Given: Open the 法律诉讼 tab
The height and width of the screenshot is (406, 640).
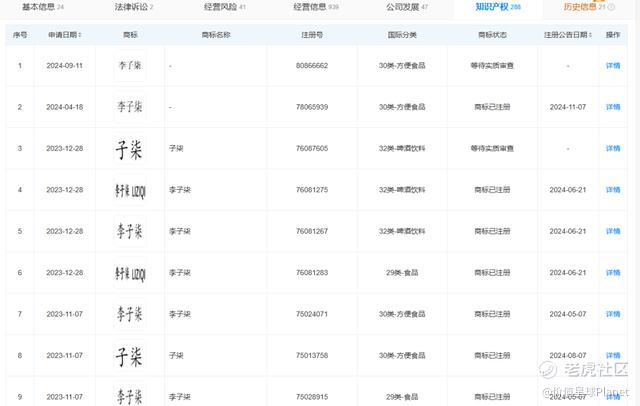Looking at the screenshot, I should [x=134, y=7].
